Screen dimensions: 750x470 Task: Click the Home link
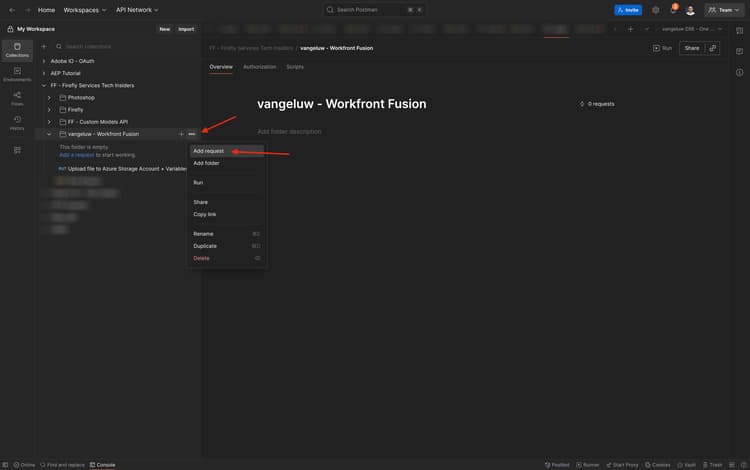pyautogui.click(x=46, y=10)
